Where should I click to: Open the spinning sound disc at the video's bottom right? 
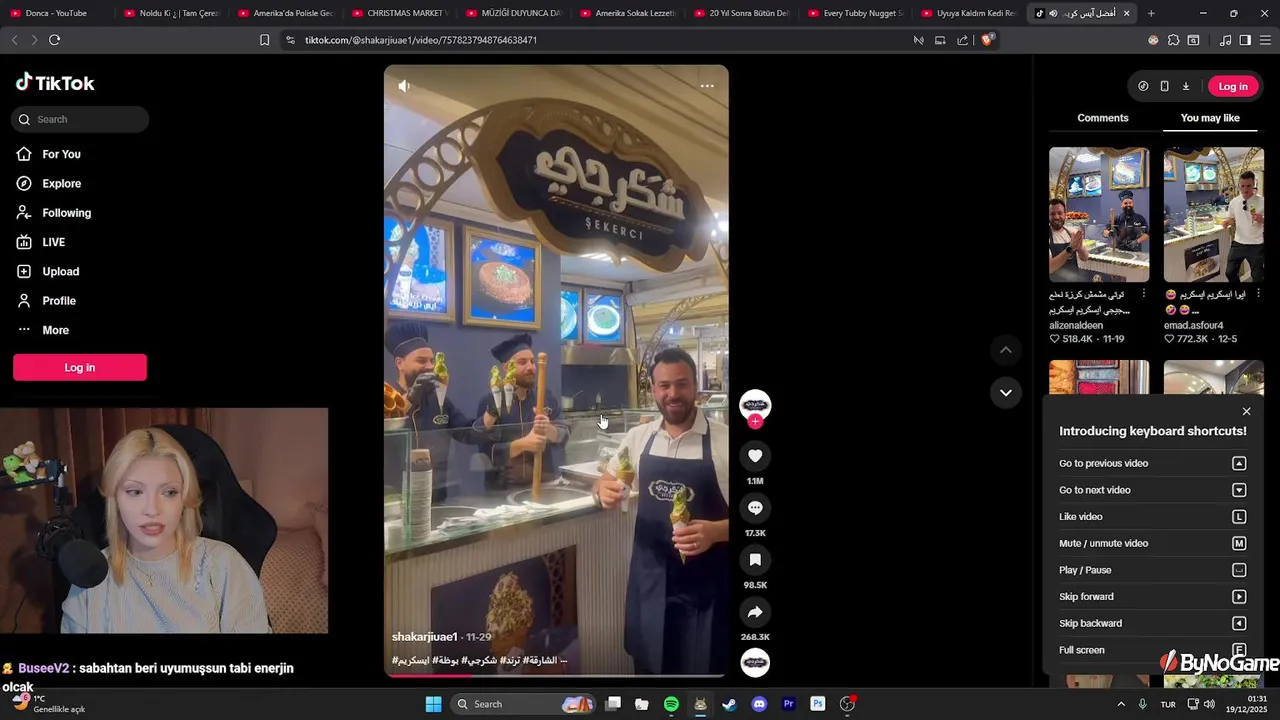755,663
